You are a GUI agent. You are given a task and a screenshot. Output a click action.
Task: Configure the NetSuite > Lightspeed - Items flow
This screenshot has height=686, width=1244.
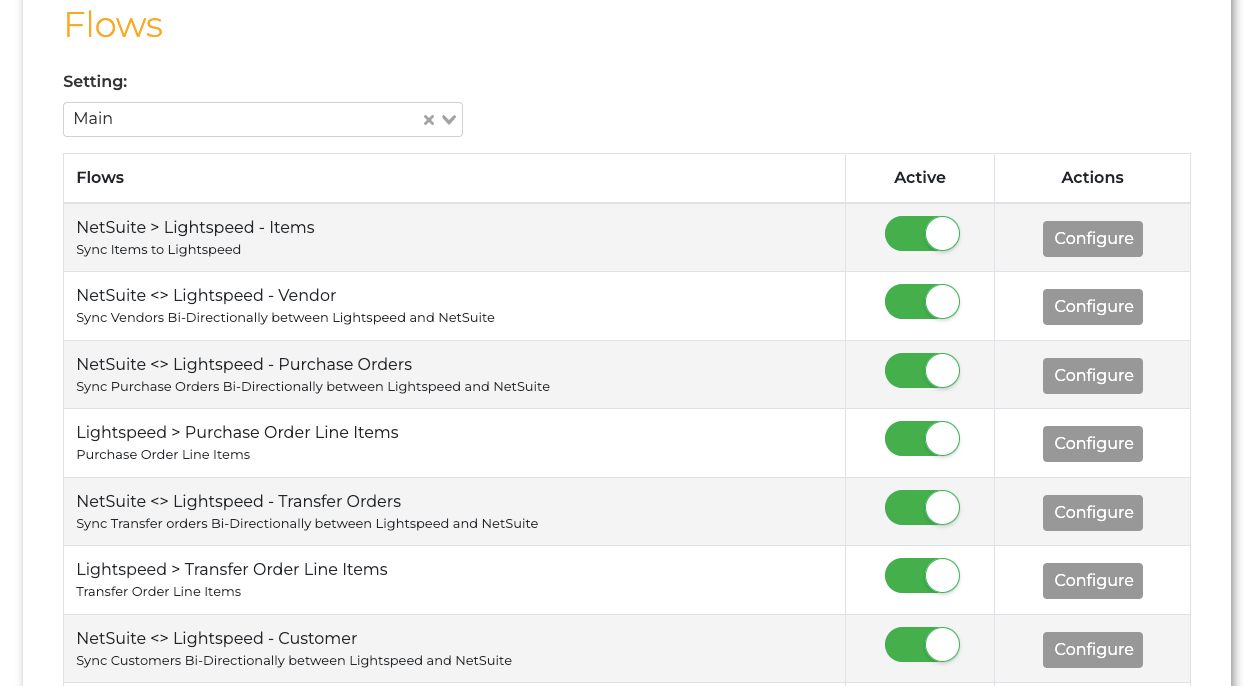click(x=1092, y=239)
